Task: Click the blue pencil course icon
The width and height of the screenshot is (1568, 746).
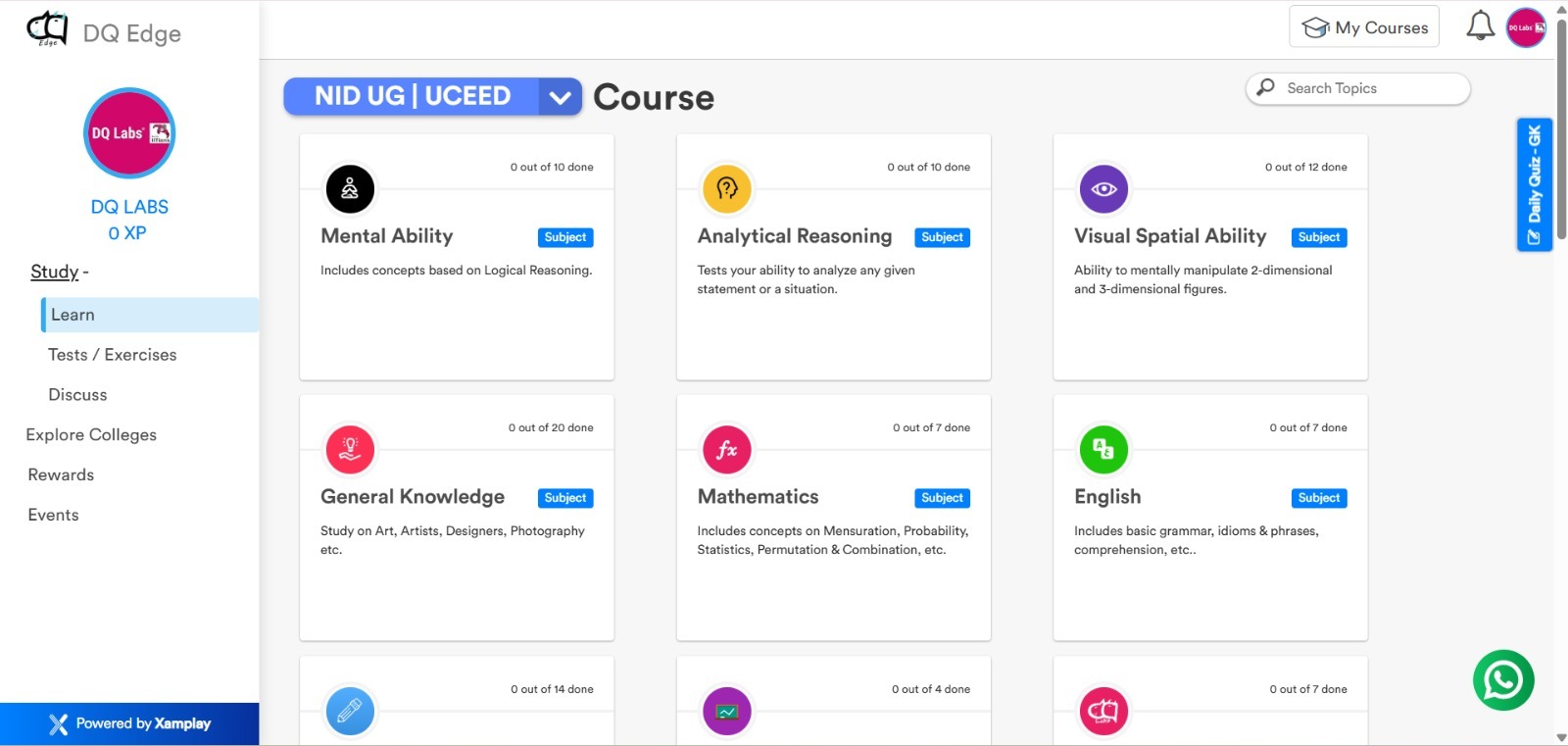Action: coord(350,711)
